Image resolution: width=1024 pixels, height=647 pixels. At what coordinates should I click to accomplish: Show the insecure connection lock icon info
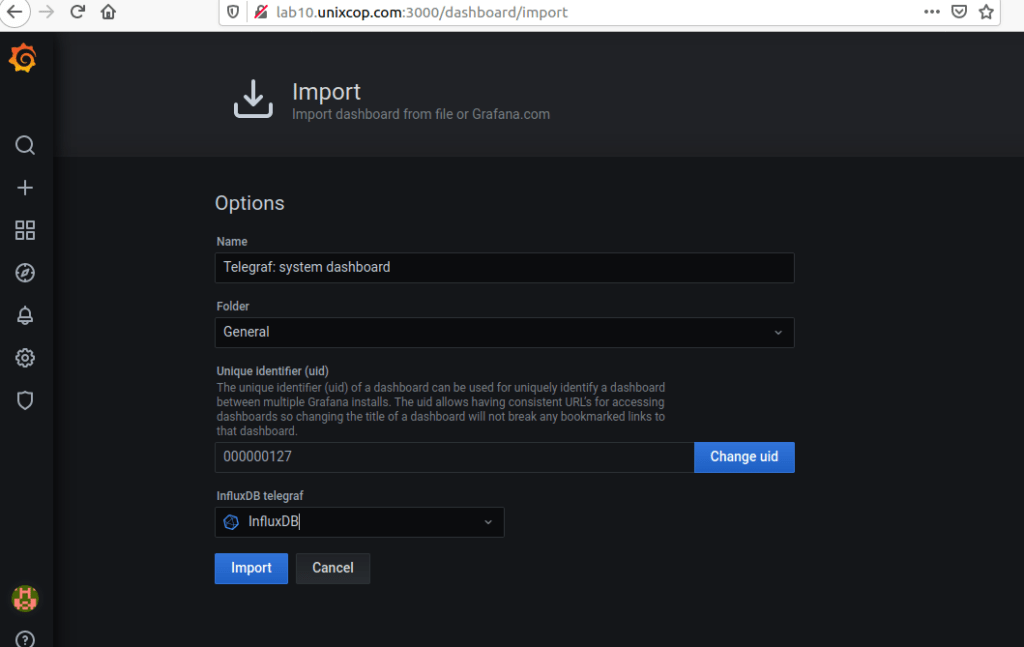click(261, 12)
